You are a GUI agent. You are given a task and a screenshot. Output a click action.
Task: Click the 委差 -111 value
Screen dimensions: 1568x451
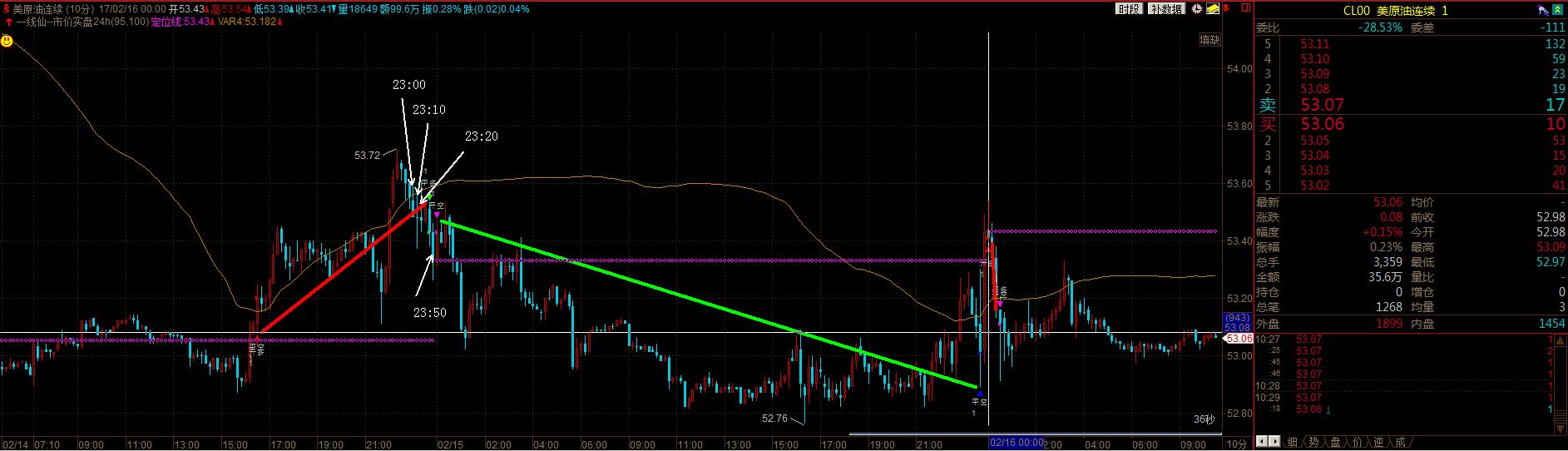coord(1554,27)
